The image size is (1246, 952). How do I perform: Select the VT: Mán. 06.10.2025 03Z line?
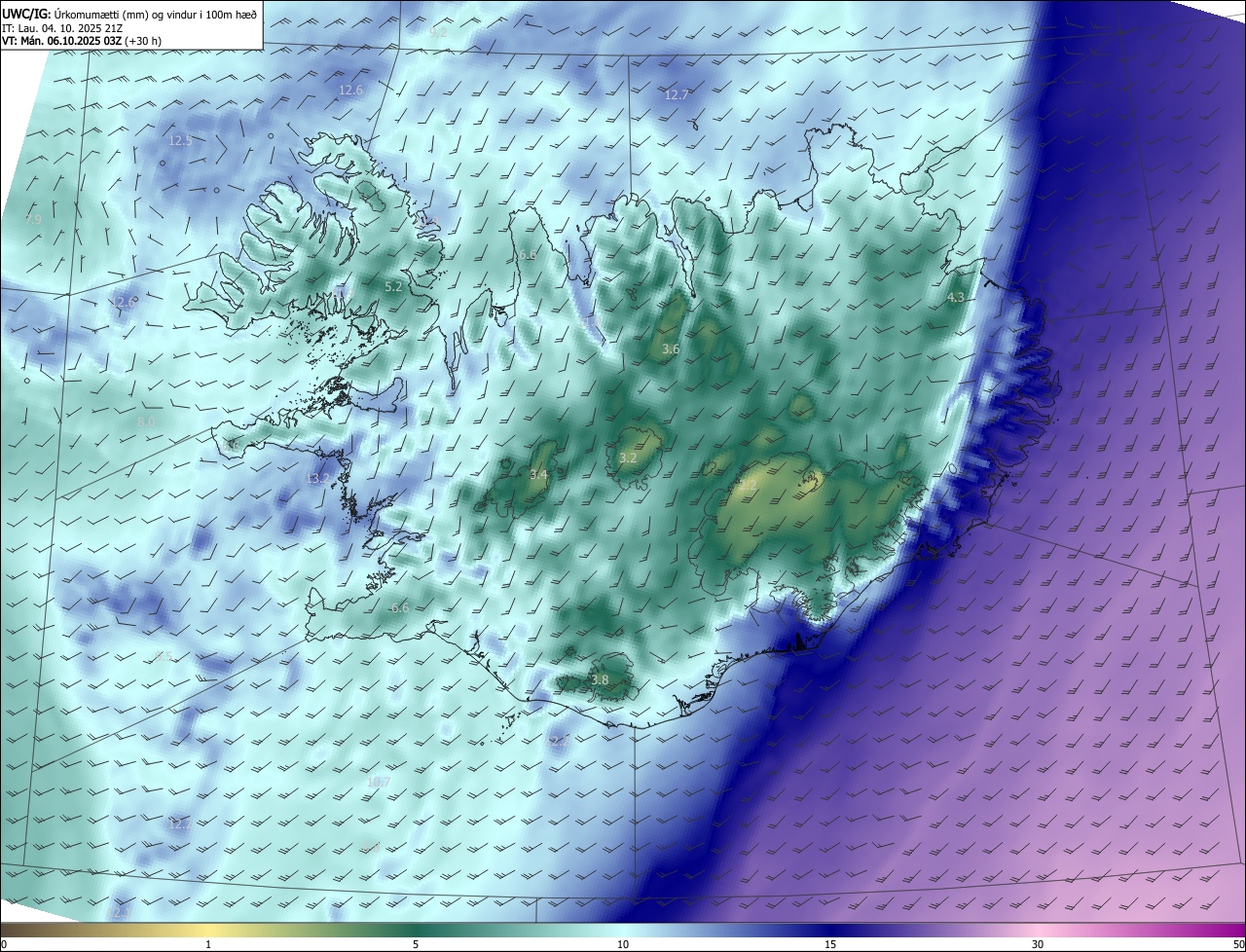tap(82, 41)
